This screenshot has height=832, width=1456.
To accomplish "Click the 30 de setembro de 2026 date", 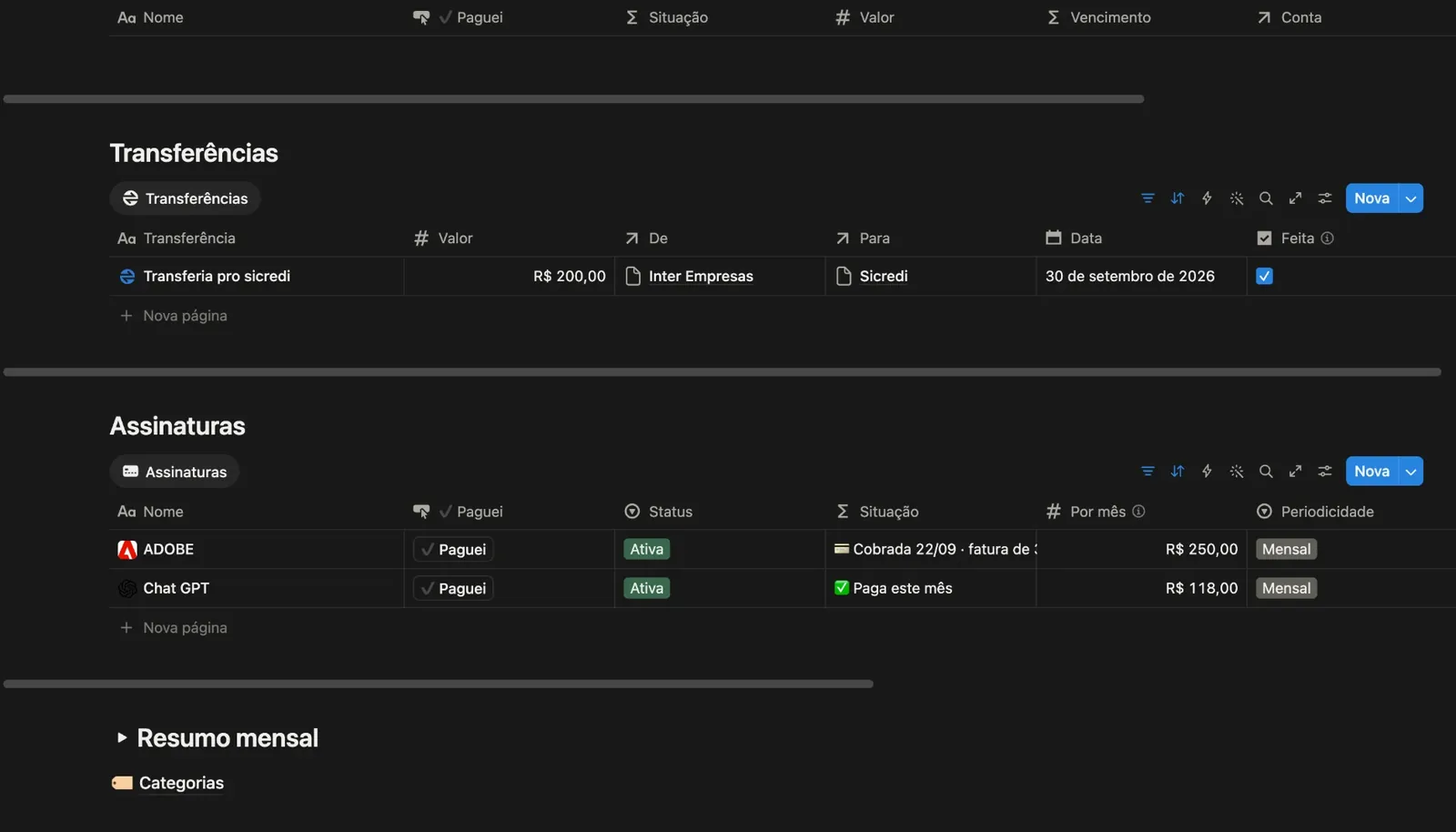I will [x=1129, y=277].
